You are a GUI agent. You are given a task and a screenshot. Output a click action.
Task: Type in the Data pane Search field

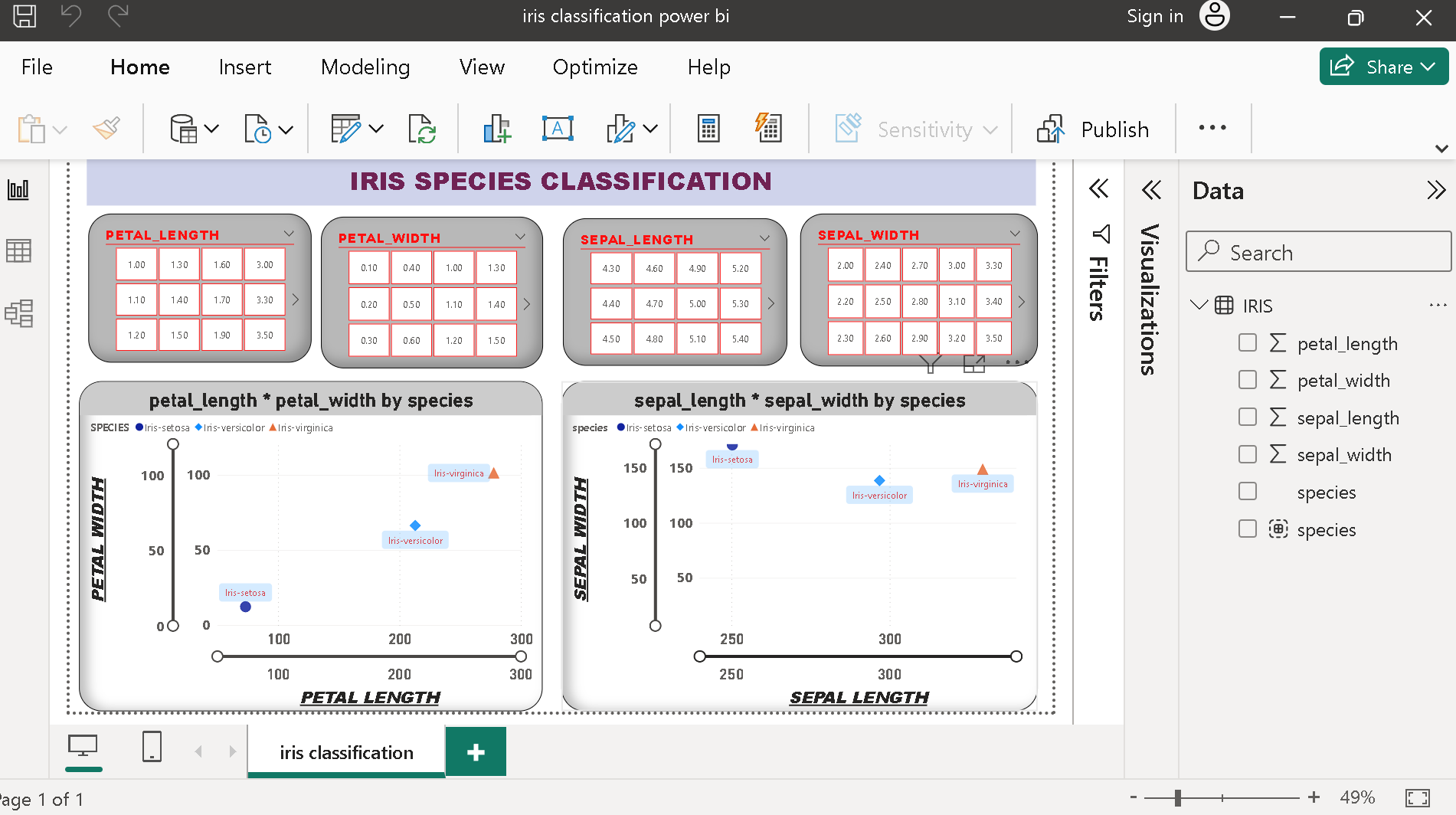1317,252
